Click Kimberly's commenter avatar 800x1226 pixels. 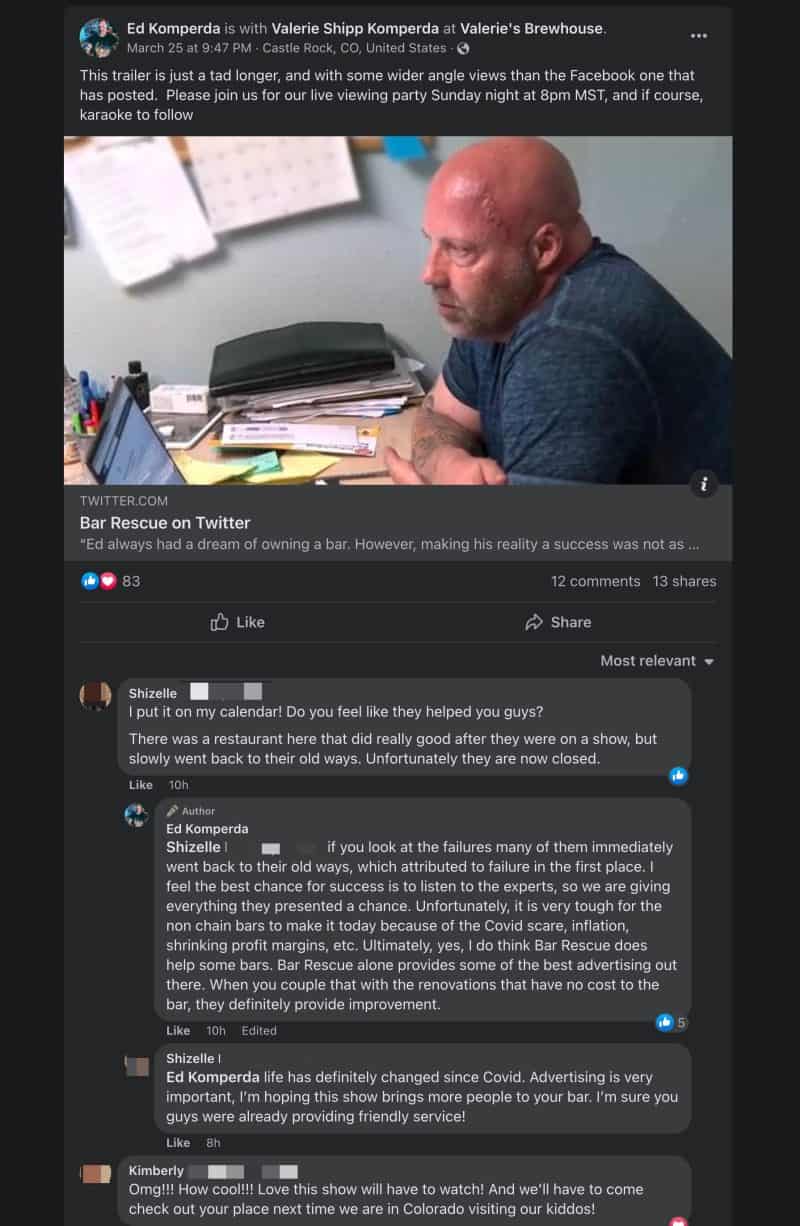(x=95, y=1174)
